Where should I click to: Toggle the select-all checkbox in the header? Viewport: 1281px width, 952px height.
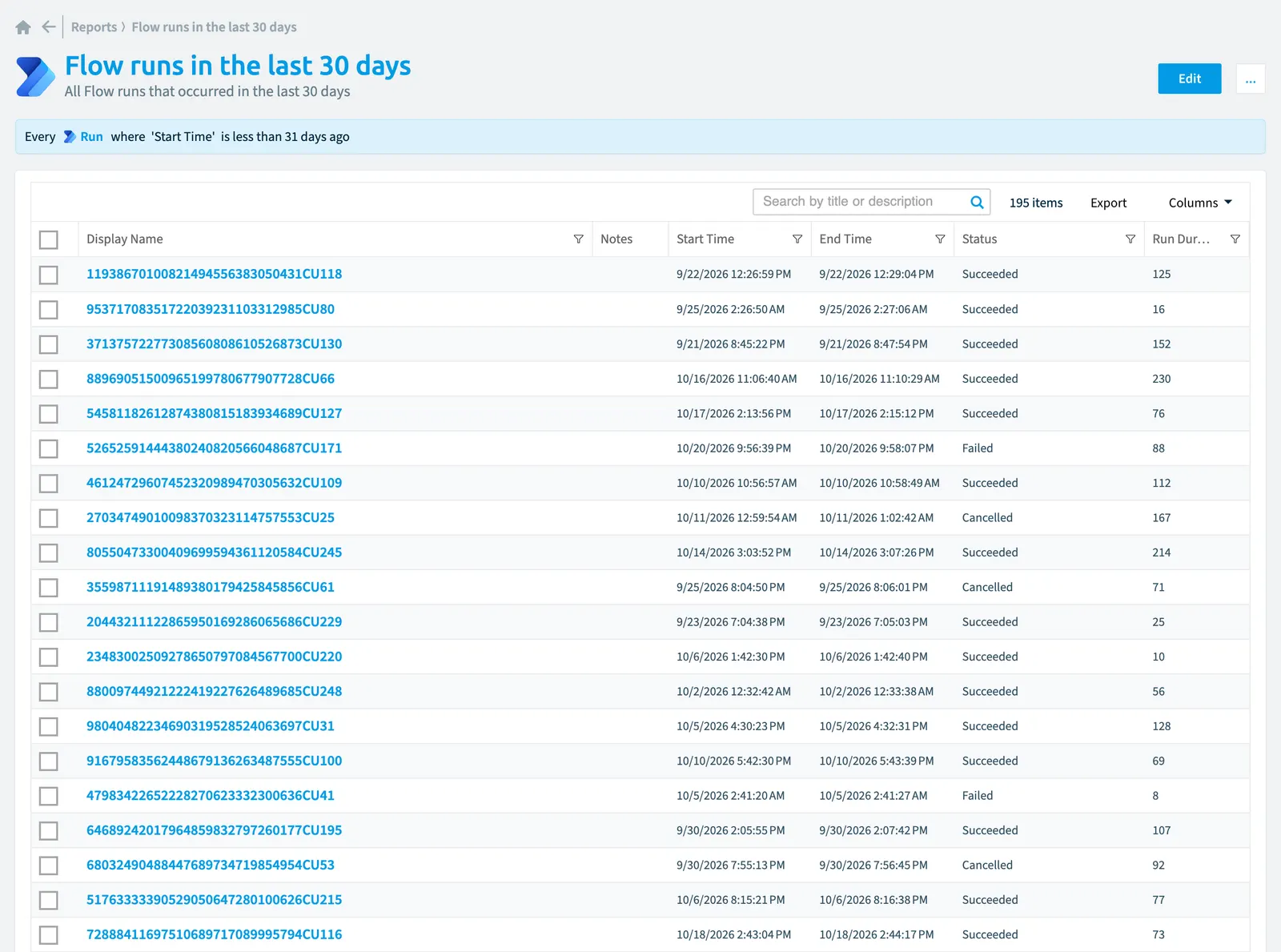(49, 239)
